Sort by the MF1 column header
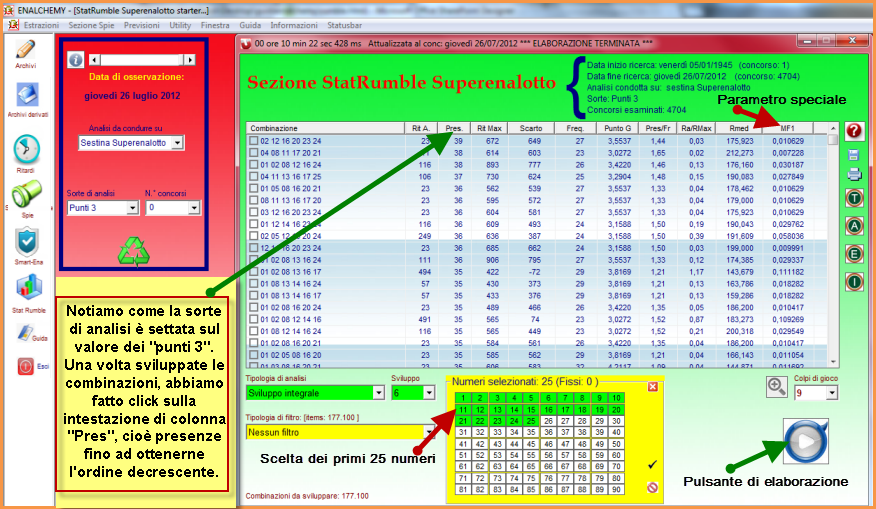Viewport: 876px width, 509px height. pyautogui.click(x=788, y=128)
